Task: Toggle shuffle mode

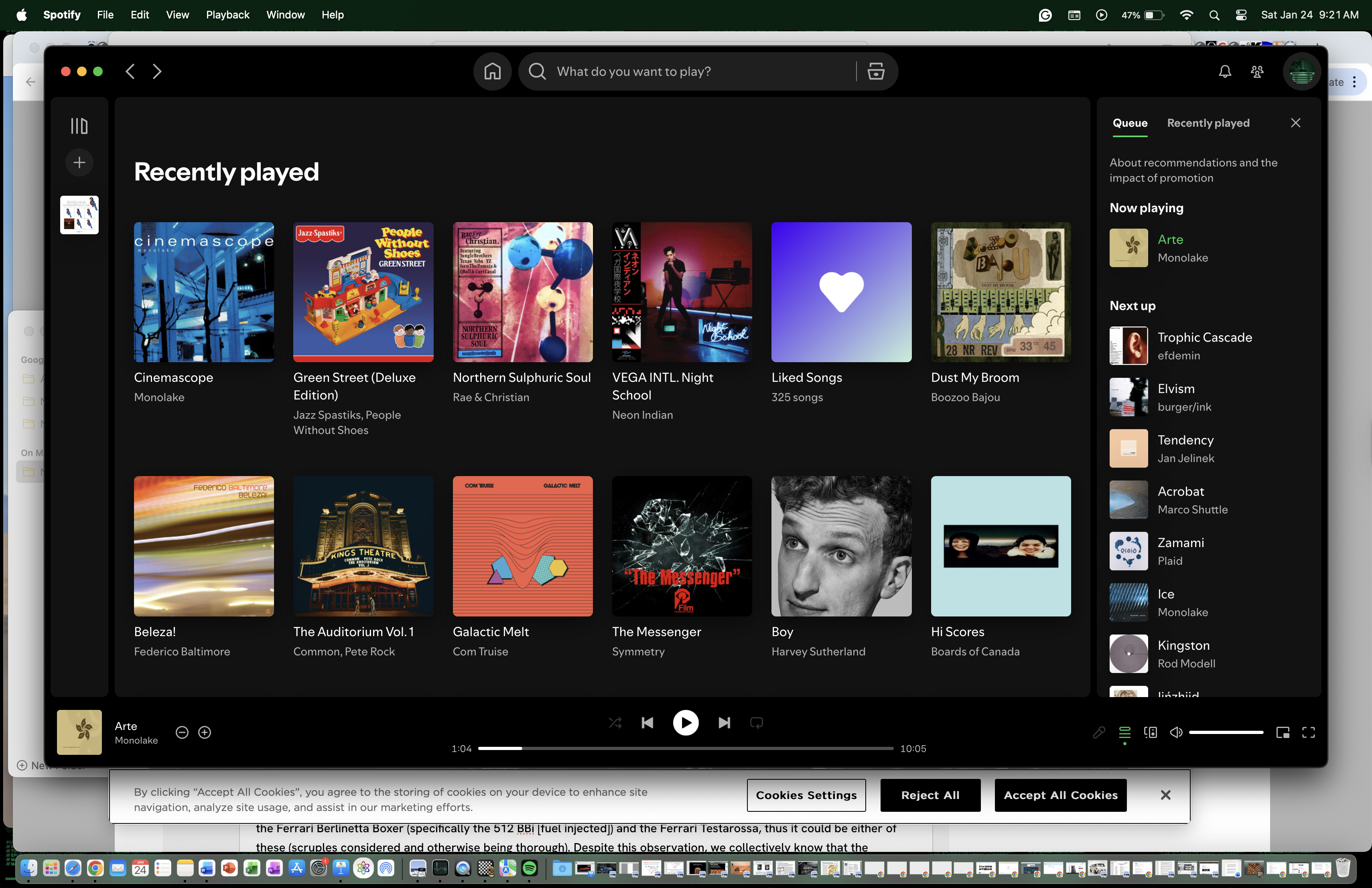Action: click(x=615, y=722)
